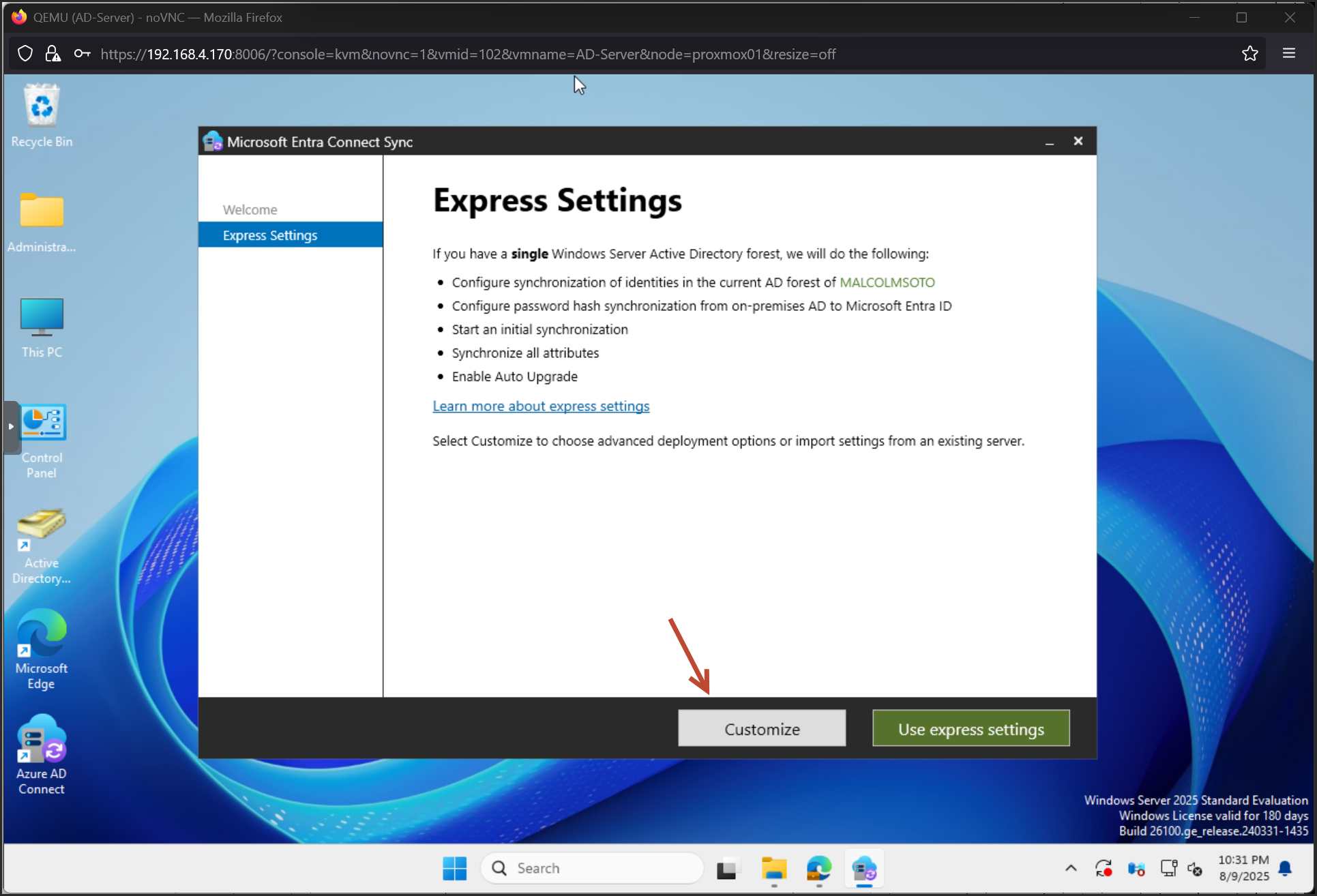Click the Windows Start button
The image size is (1317, 896).
(x=454, y=868)
